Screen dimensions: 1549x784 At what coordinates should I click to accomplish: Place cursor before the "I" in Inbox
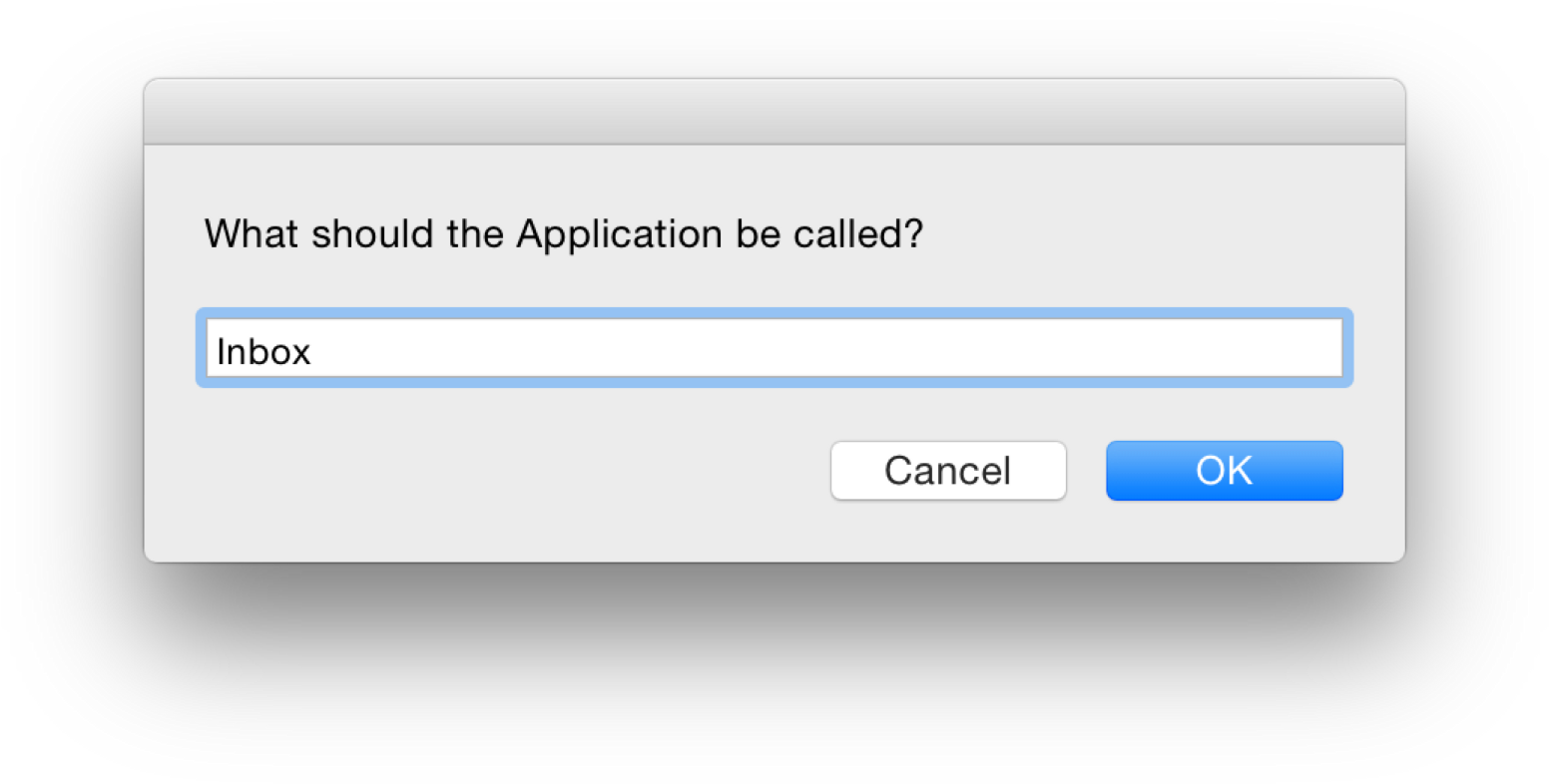(x=217, y=351)
